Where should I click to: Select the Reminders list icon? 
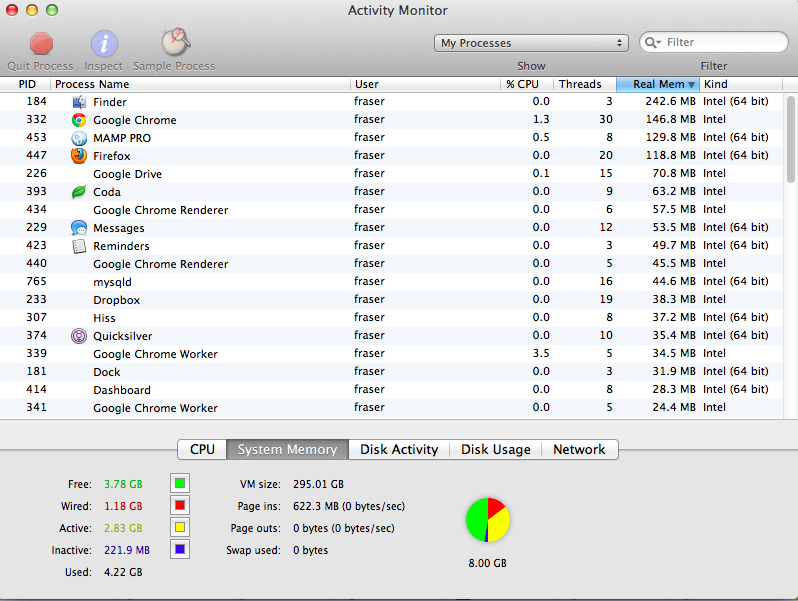coord(79,246)
